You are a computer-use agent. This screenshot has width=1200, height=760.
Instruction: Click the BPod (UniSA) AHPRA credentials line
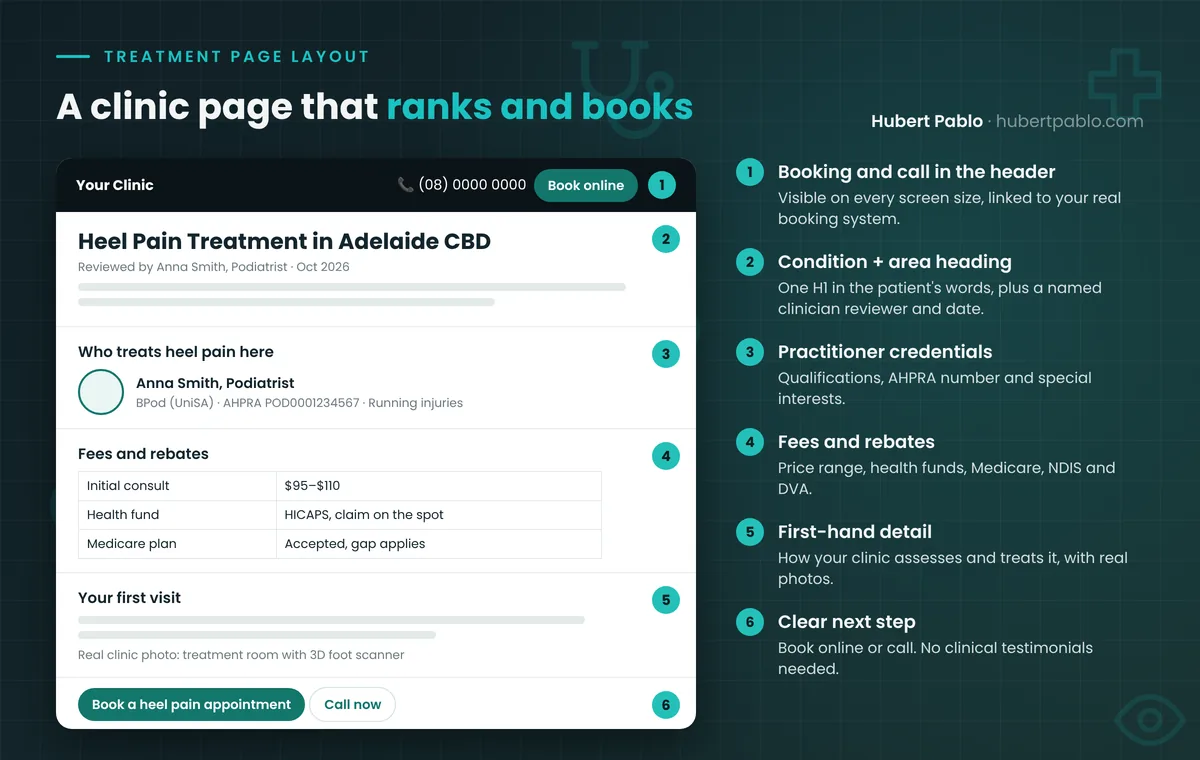point(299,403)
